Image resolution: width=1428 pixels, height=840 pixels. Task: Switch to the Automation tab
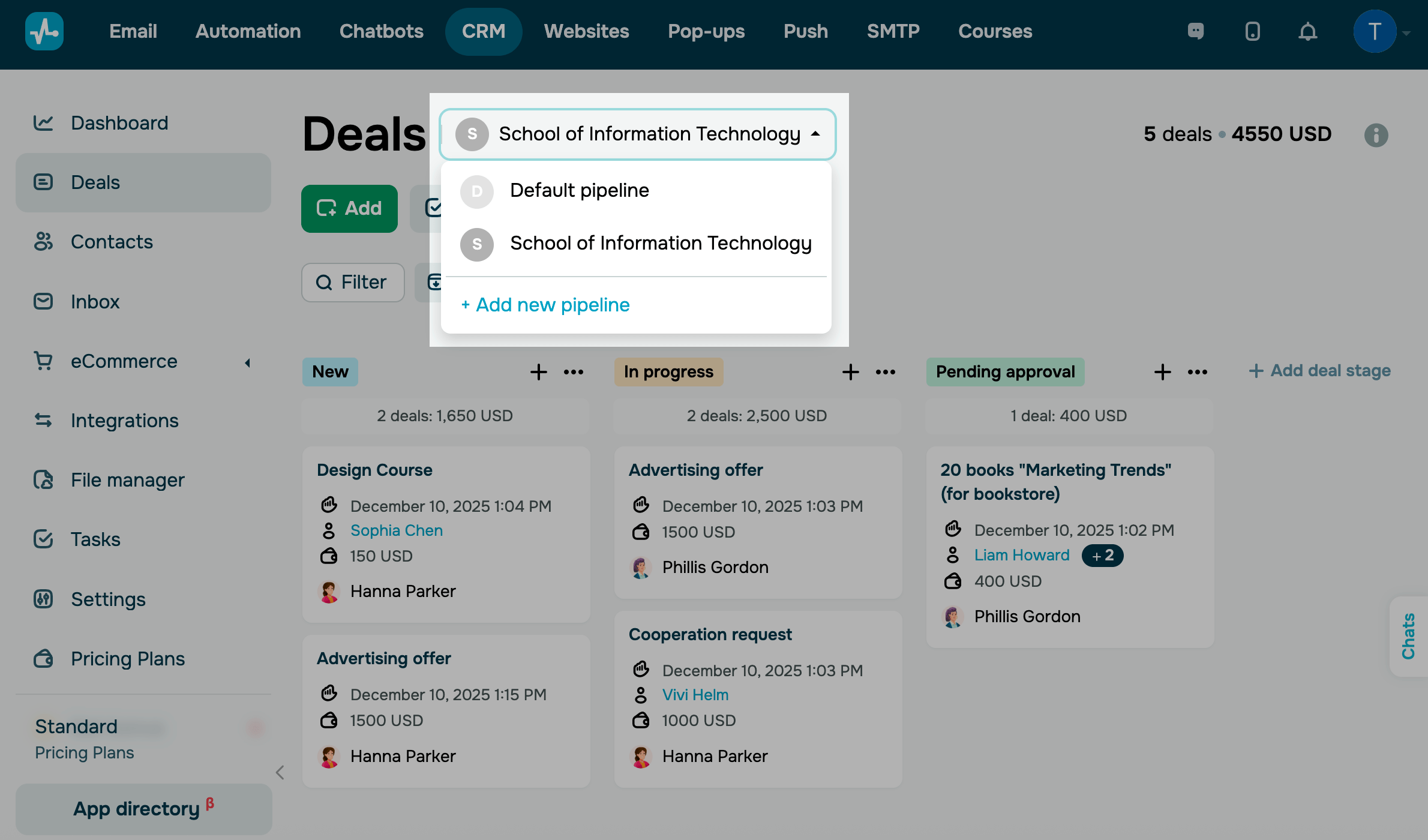[x=248, y=31]
